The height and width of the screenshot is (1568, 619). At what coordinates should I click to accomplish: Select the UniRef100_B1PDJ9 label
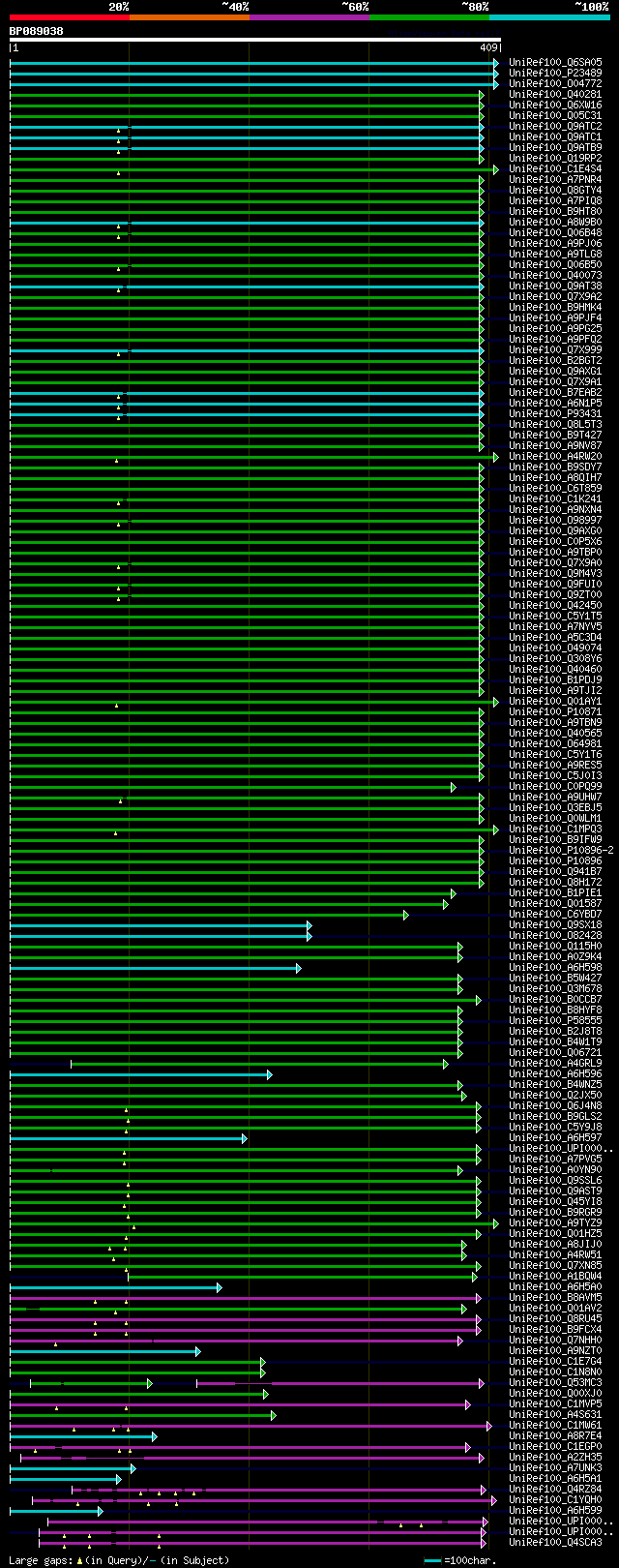point(555,680)
